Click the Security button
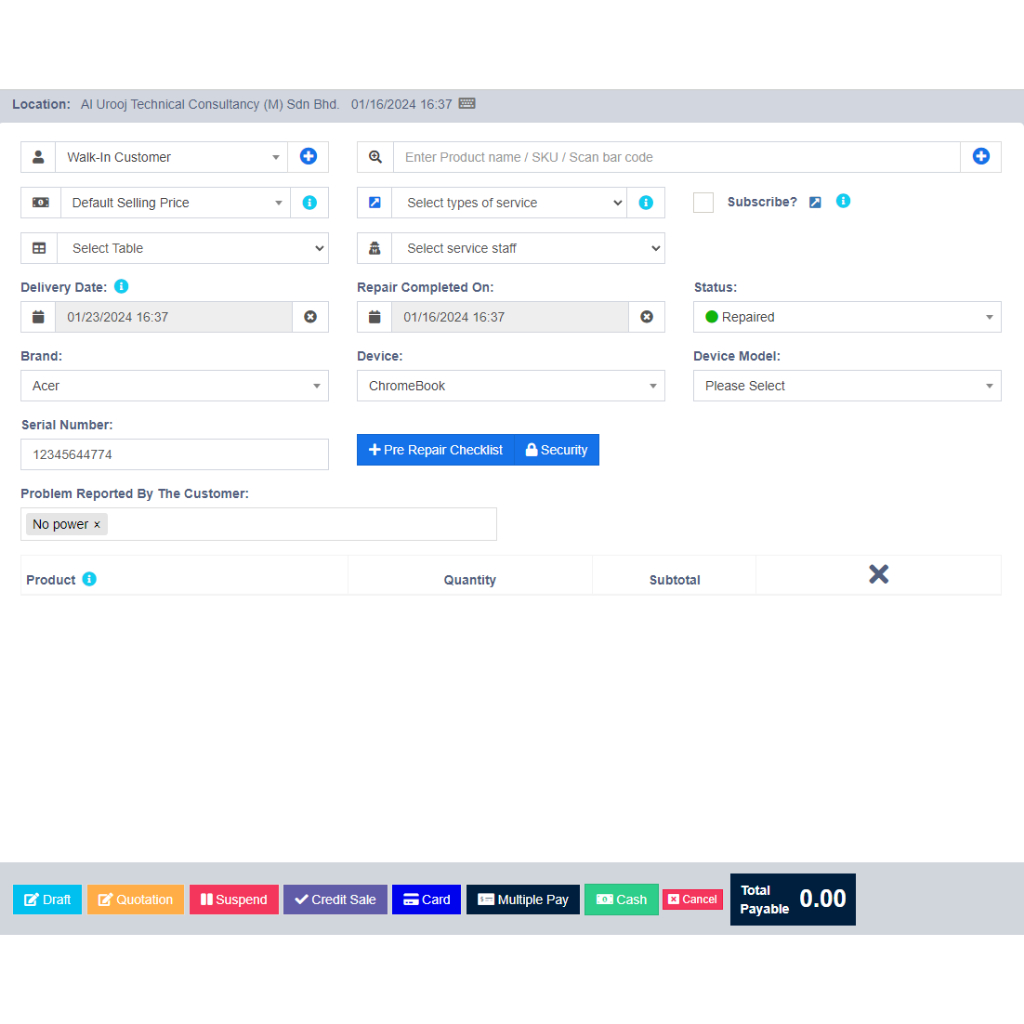Image resolution: width=1024 pixels, height=1024 pixels. tap(557, 450)
